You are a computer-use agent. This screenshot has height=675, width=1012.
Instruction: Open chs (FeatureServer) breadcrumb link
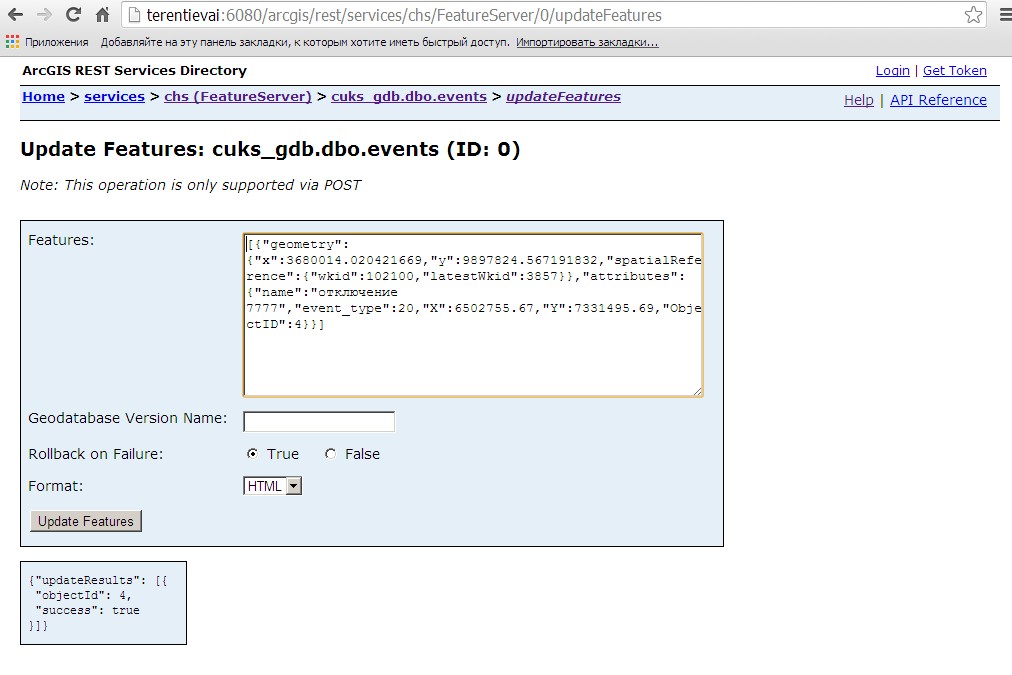tap(238, 97)
